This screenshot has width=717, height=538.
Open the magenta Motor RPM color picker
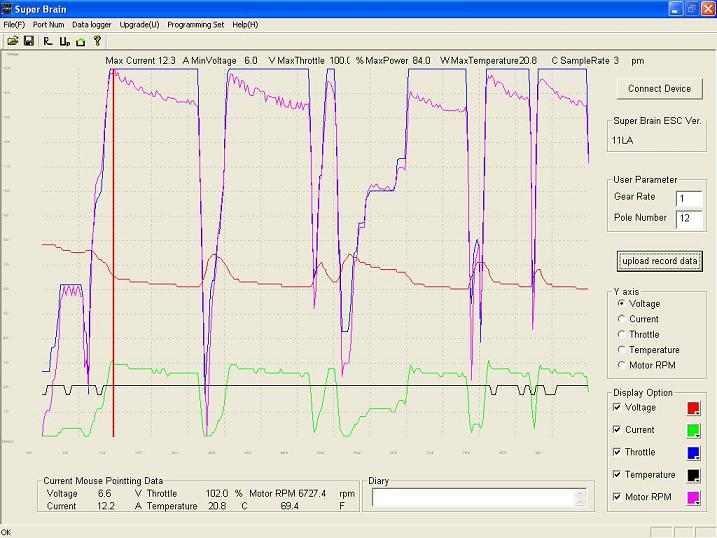pyautogui.click(x=693, y=498)
